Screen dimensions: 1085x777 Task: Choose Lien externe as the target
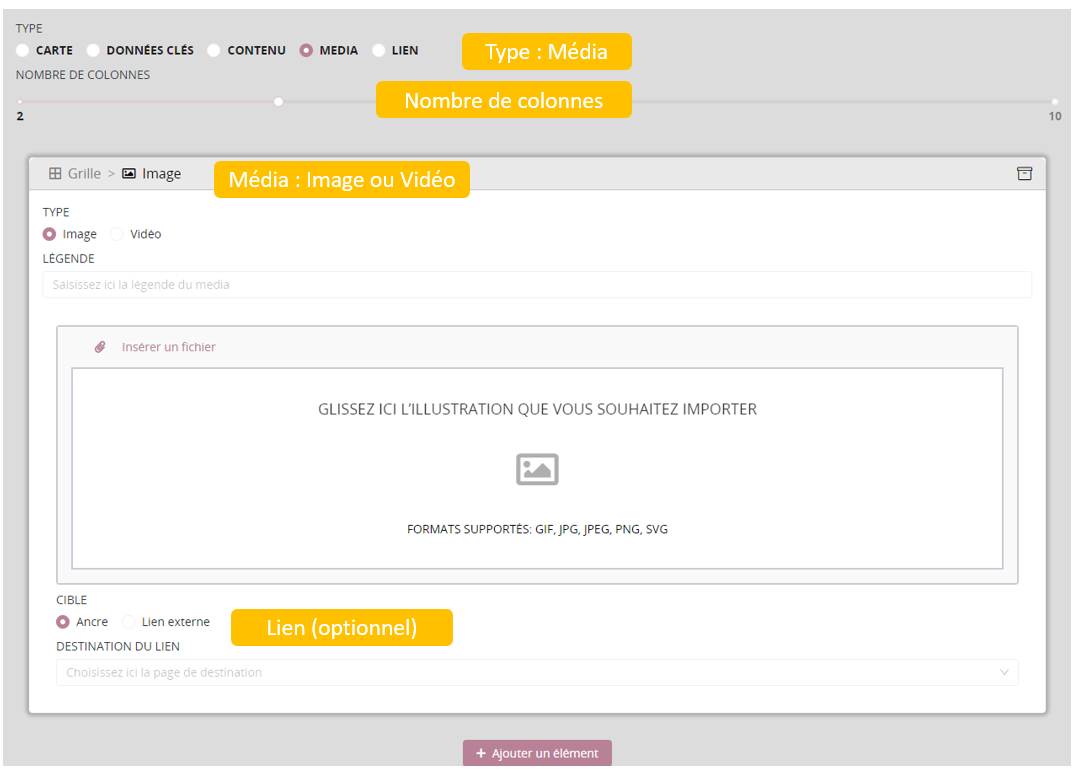click(x=129, y=622)
